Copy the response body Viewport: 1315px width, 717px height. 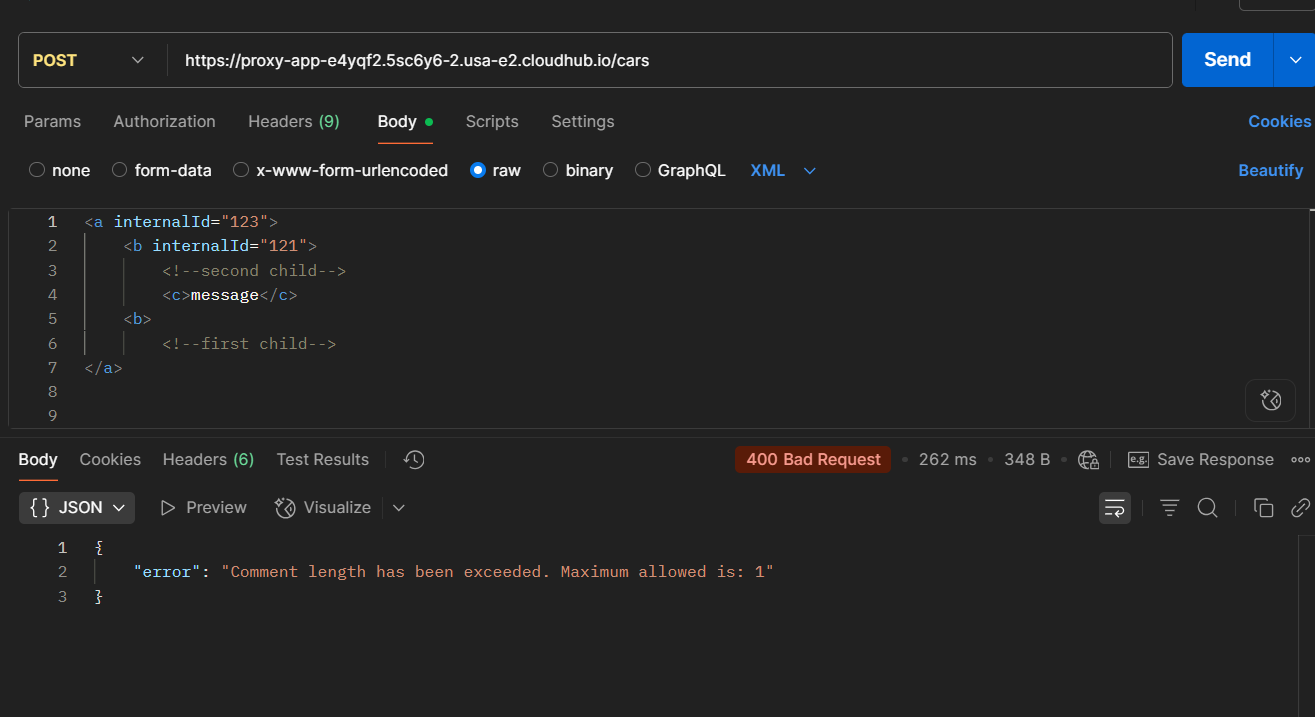click(1263, 507)
